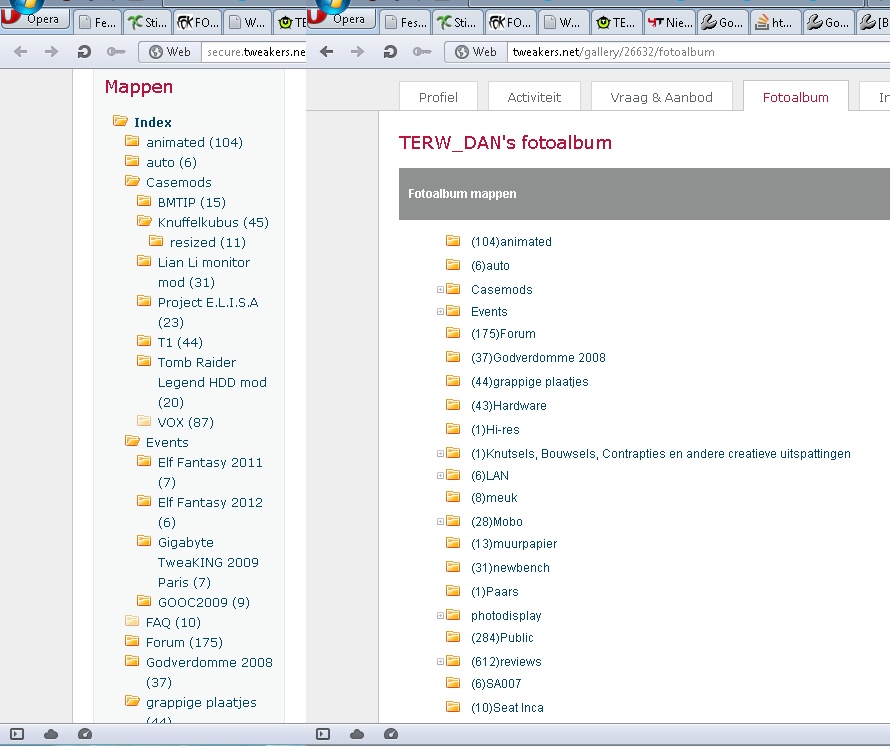Expand the Events folder in the Fotoalbum list
Screen dimensions: 890x746
(440, 312)
